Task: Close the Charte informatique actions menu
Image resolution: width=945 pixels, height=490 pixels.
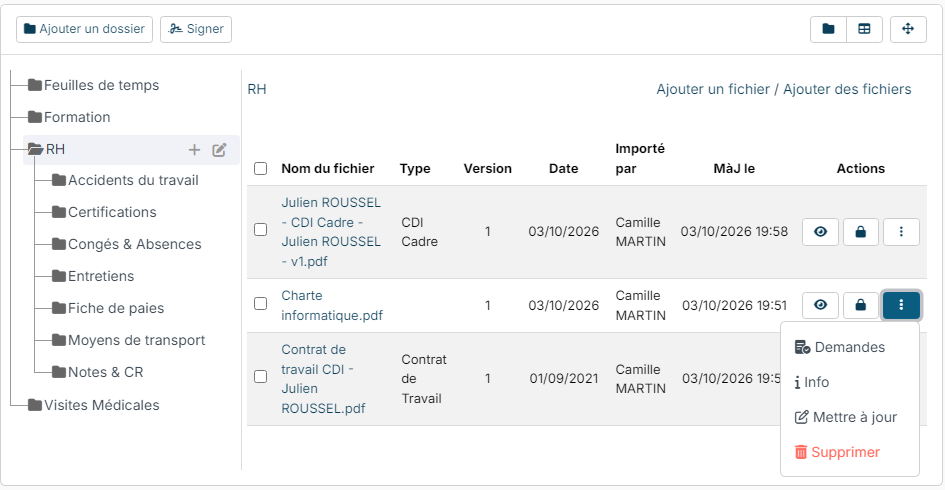Action: 901,306
